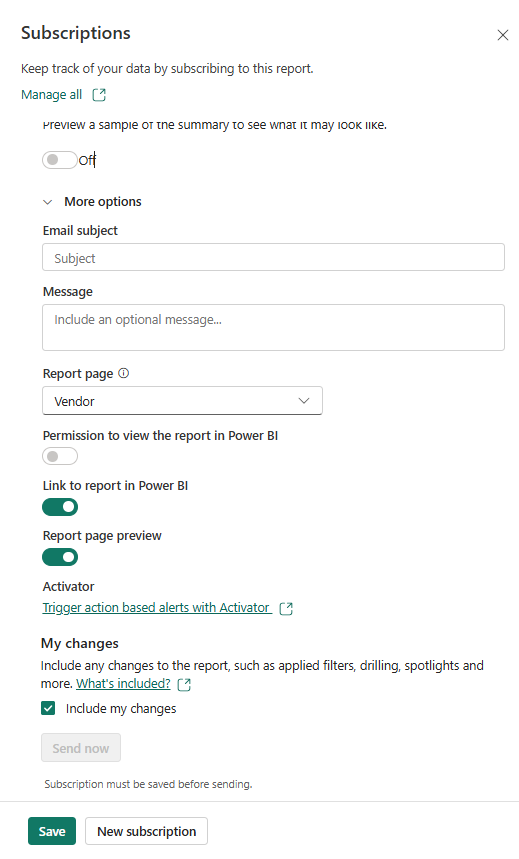Focus the Email subject field
The height and width of the screenshot is (859, 519).
(x=273, y=257)
